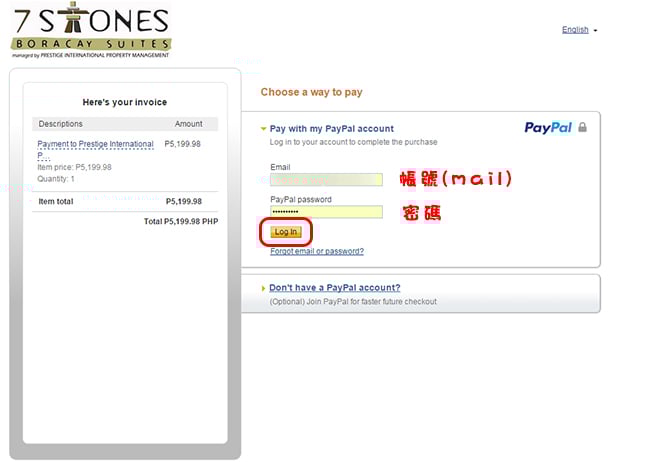Click the Log In button
650x462 pixels.
pos(286,232)
